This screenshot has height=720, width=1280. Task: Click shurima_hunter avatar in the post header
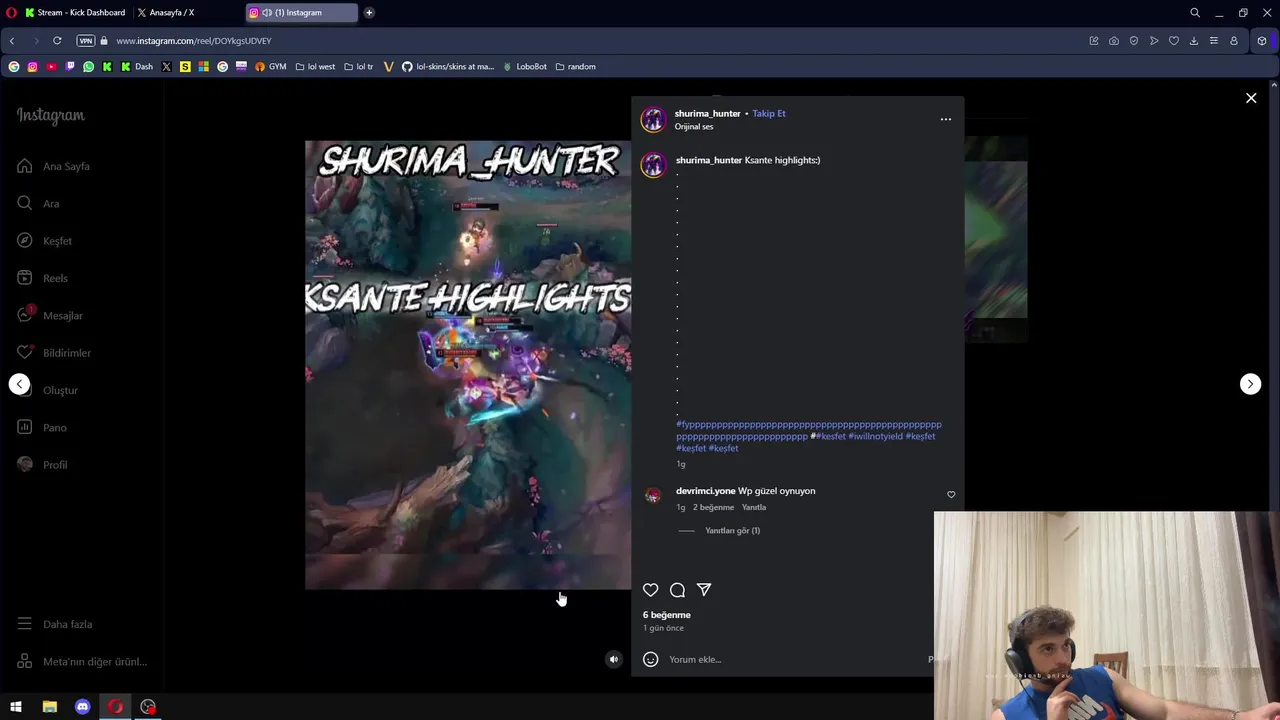pyautogui.click(x=653, y=119)
